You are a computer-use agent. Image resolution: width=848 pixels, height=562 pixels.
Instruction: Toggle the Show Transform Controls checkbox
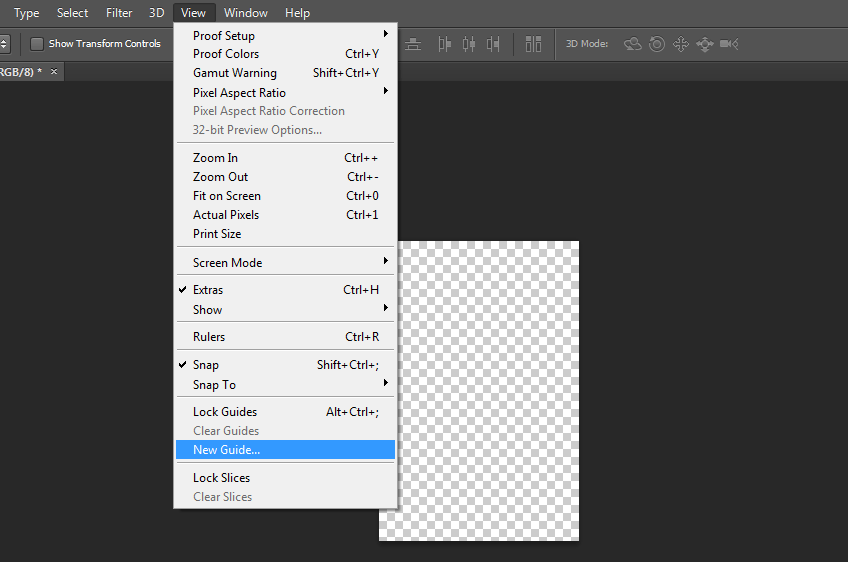coord(37,44)
